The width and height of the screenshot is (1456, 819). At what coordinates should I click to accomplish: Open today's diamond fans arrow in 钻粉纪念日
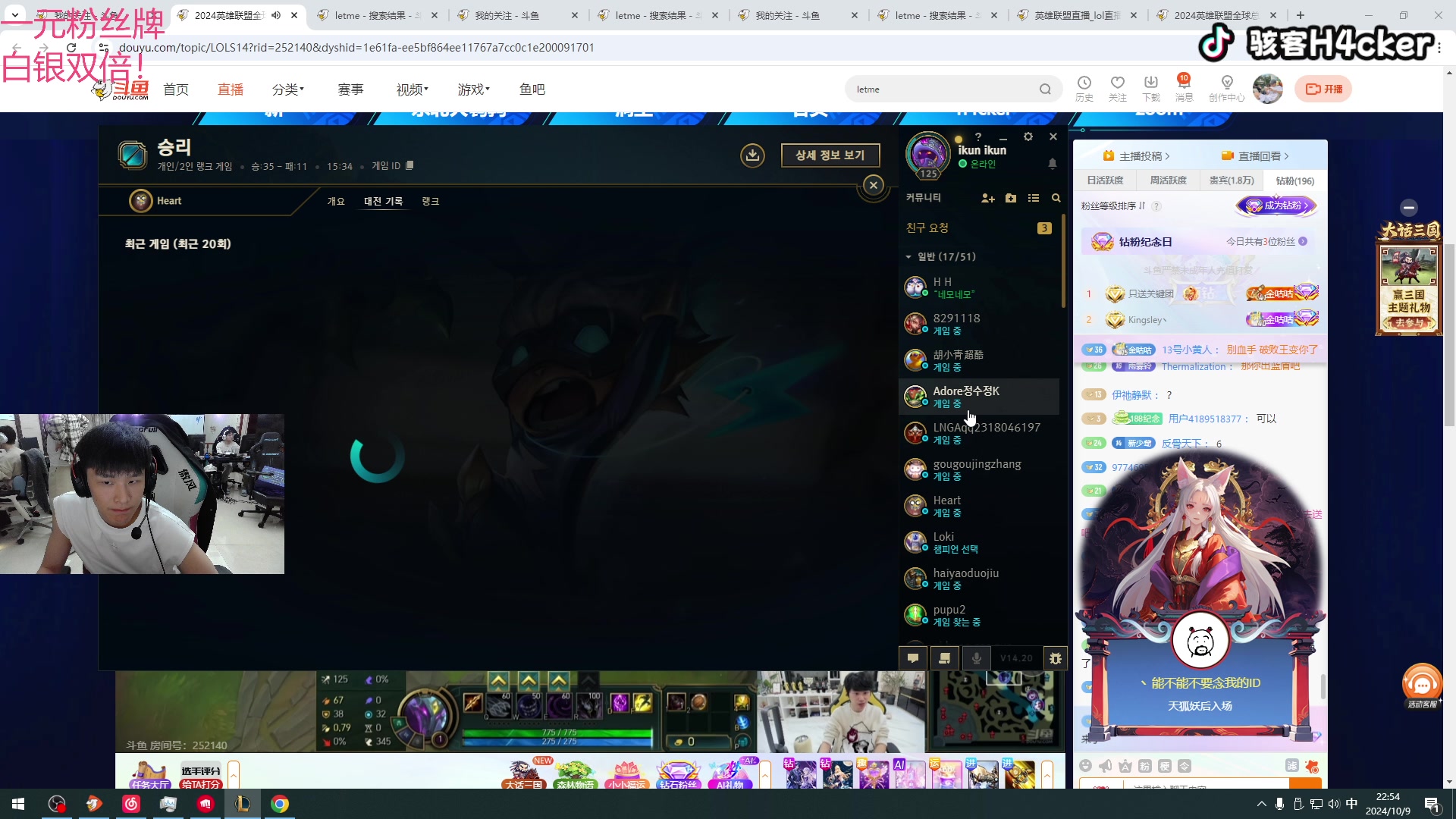1303,242
